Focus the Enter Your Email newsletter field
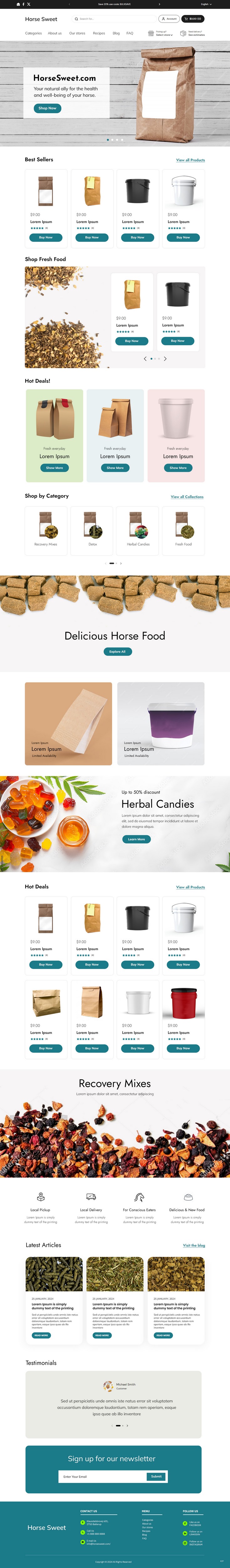This screenshot has height=1568, width=230. [x=103, y=1476]
